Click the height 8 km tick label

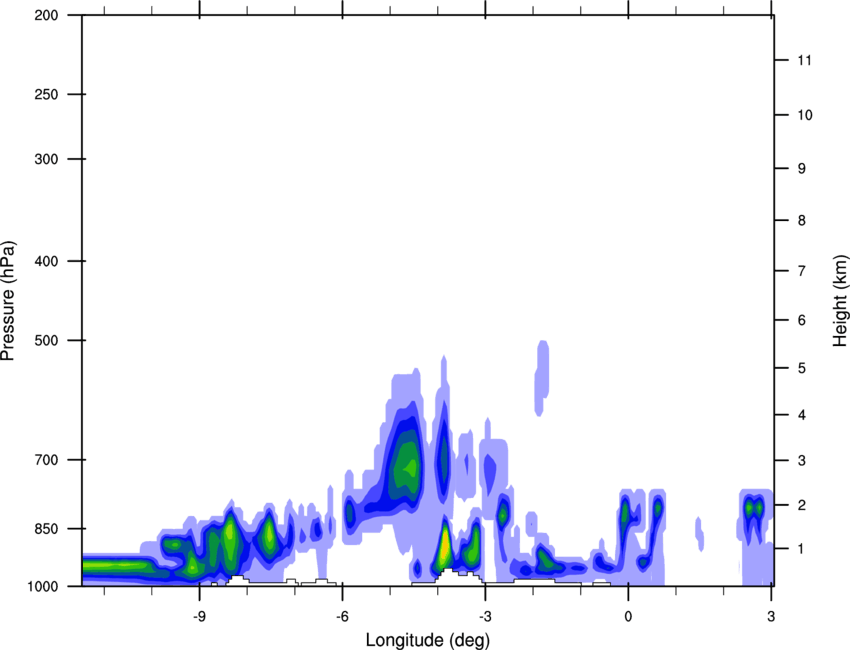802,221
